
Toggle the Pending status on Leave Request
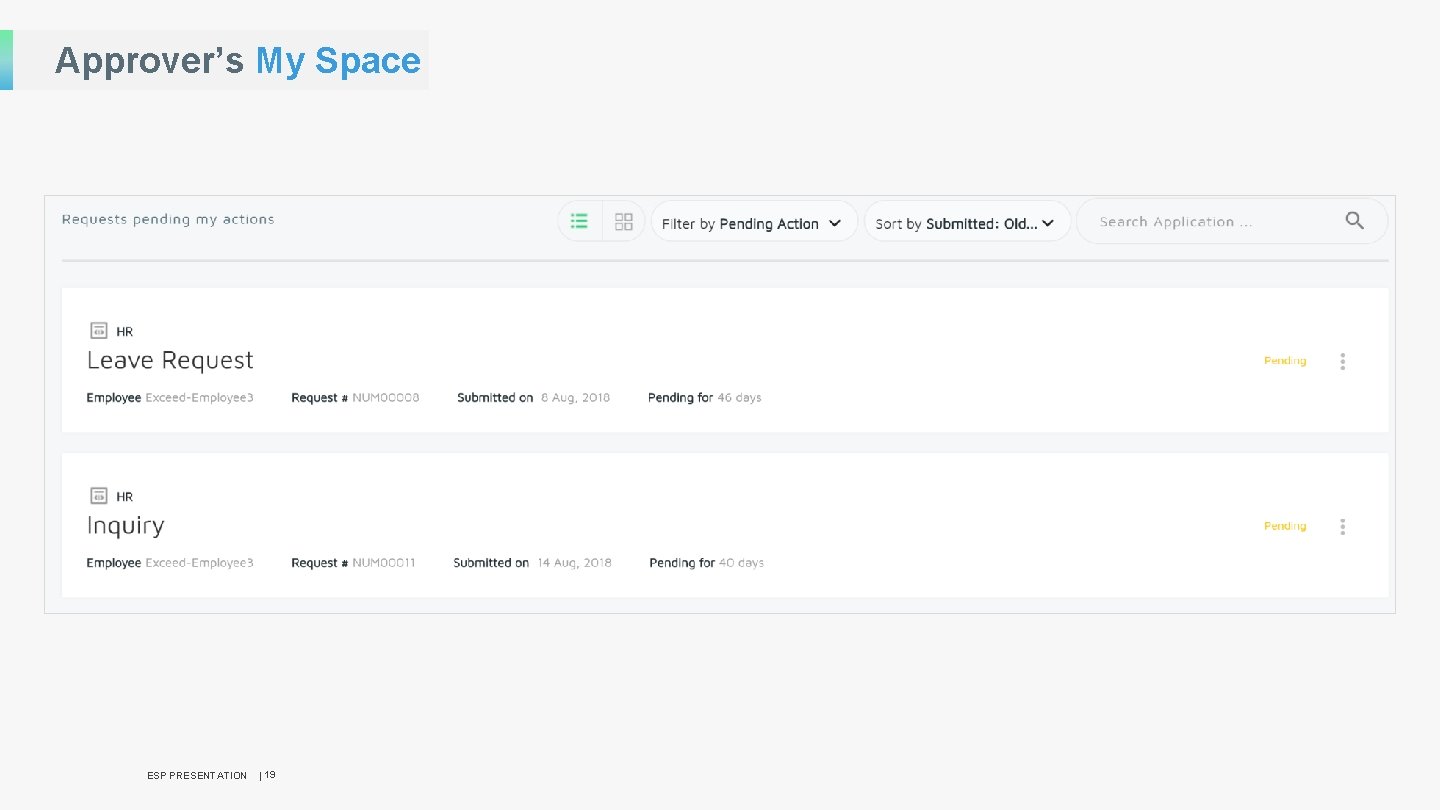[1284, 361]
